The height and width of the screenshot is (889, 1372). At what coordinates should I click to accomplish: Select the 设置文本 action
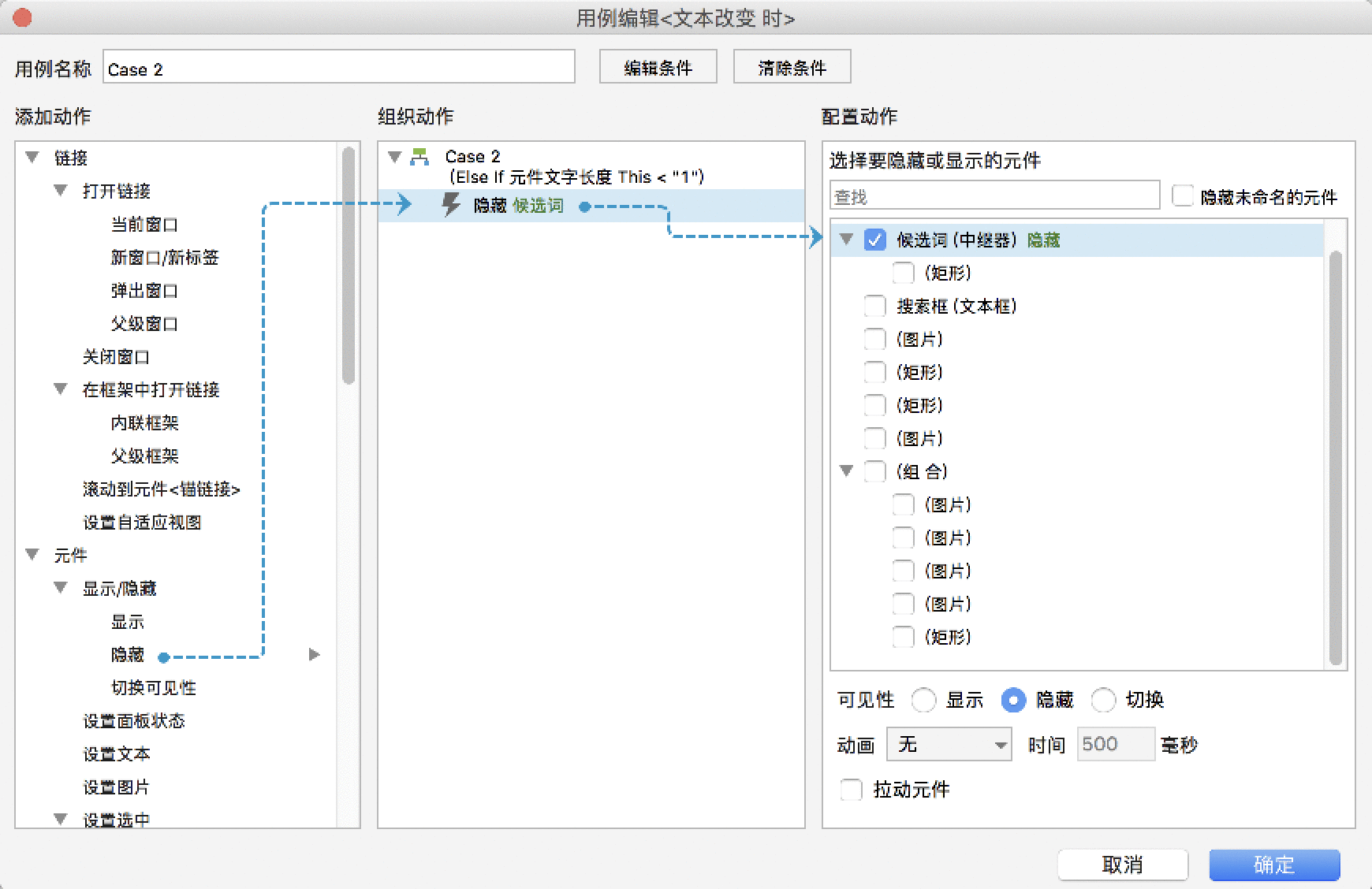117,754
